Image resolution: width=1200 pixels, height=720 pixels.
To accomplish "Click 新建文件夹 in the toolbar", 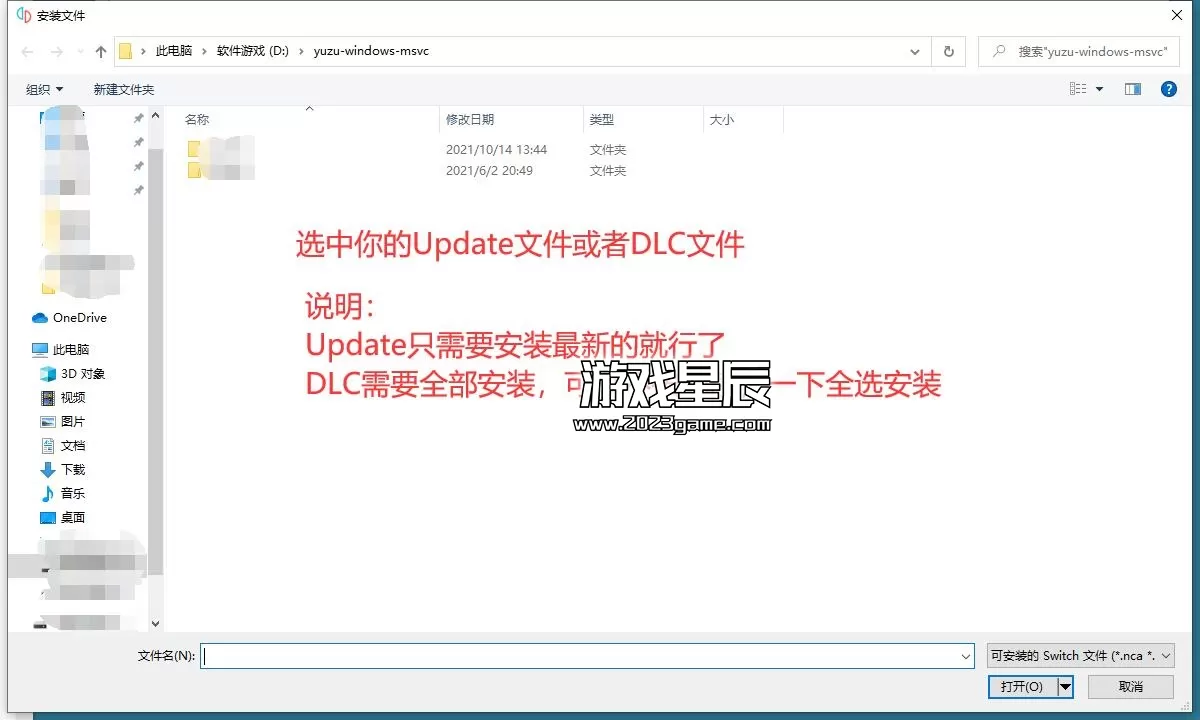I will click(124, 89).
